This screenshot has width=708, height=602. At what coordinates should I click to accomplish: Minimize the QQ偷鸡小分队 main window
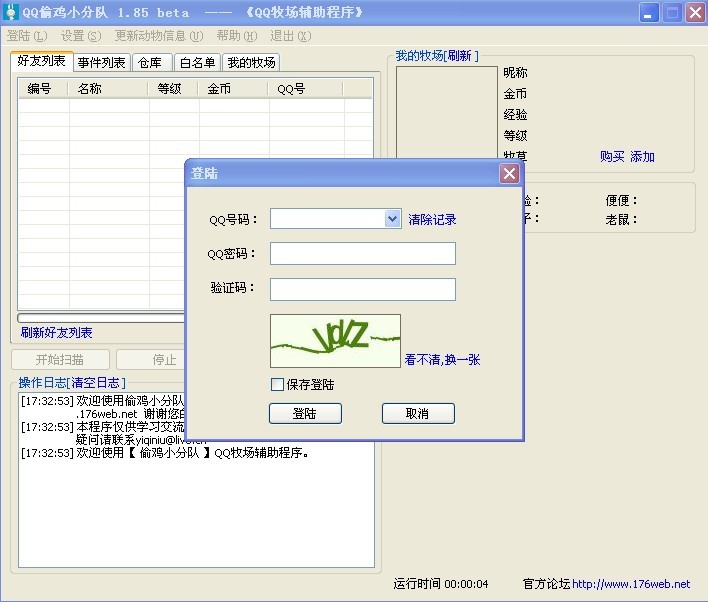649,12
